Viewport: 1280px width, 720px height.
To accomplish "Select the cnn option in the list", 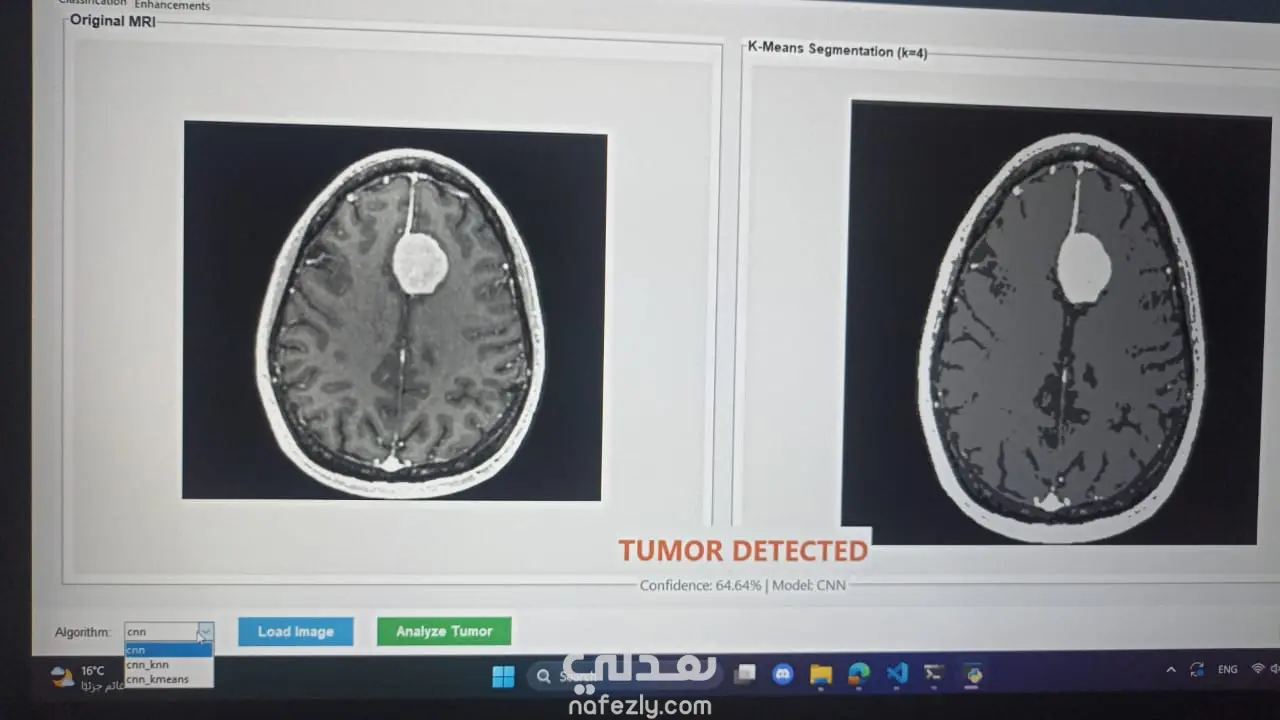I will click(168, 650).
